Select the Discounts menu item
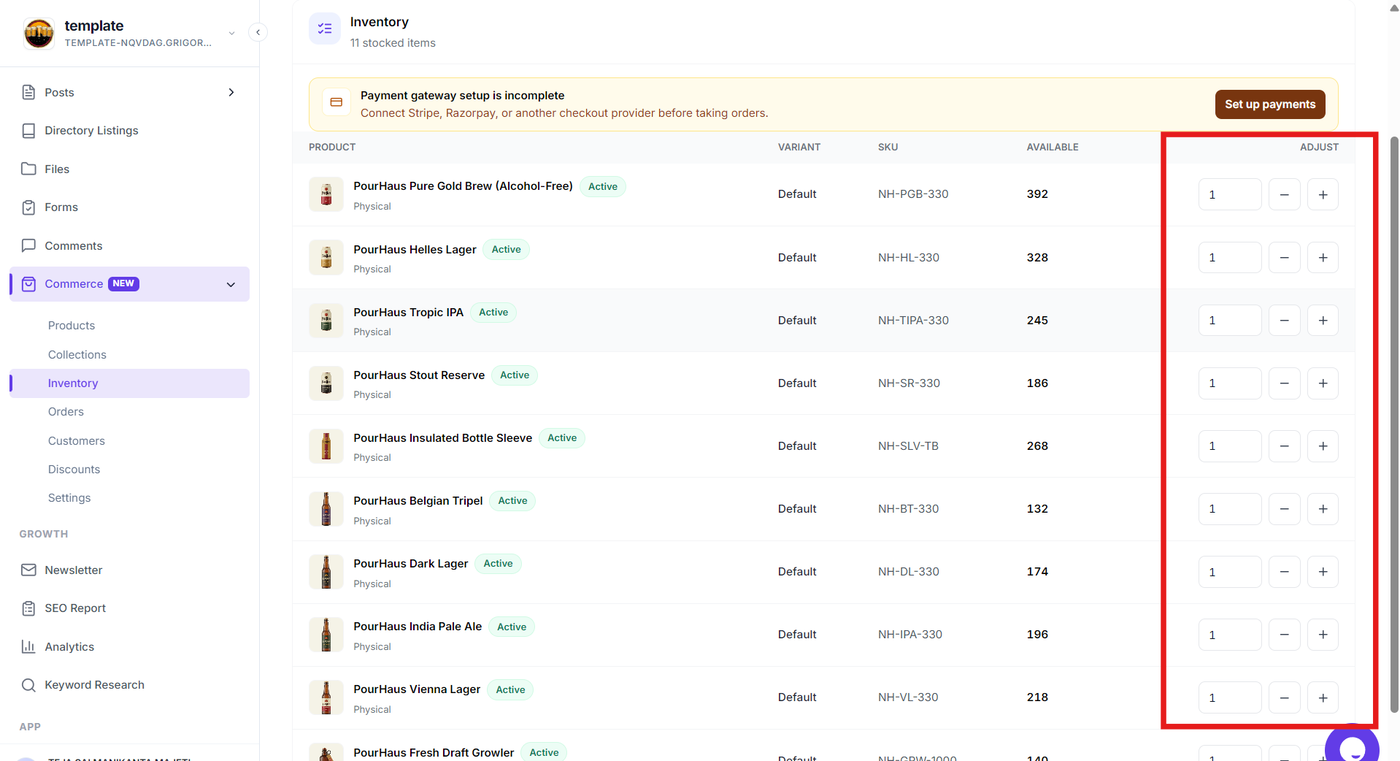 [74, 469]
